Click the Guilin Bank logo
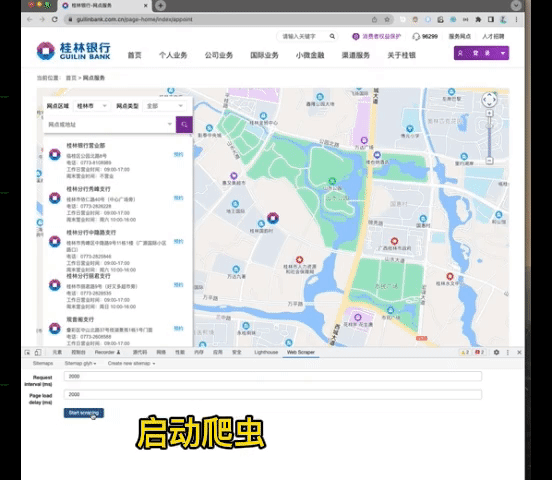The image size is (552, 480). pos(74,51)
